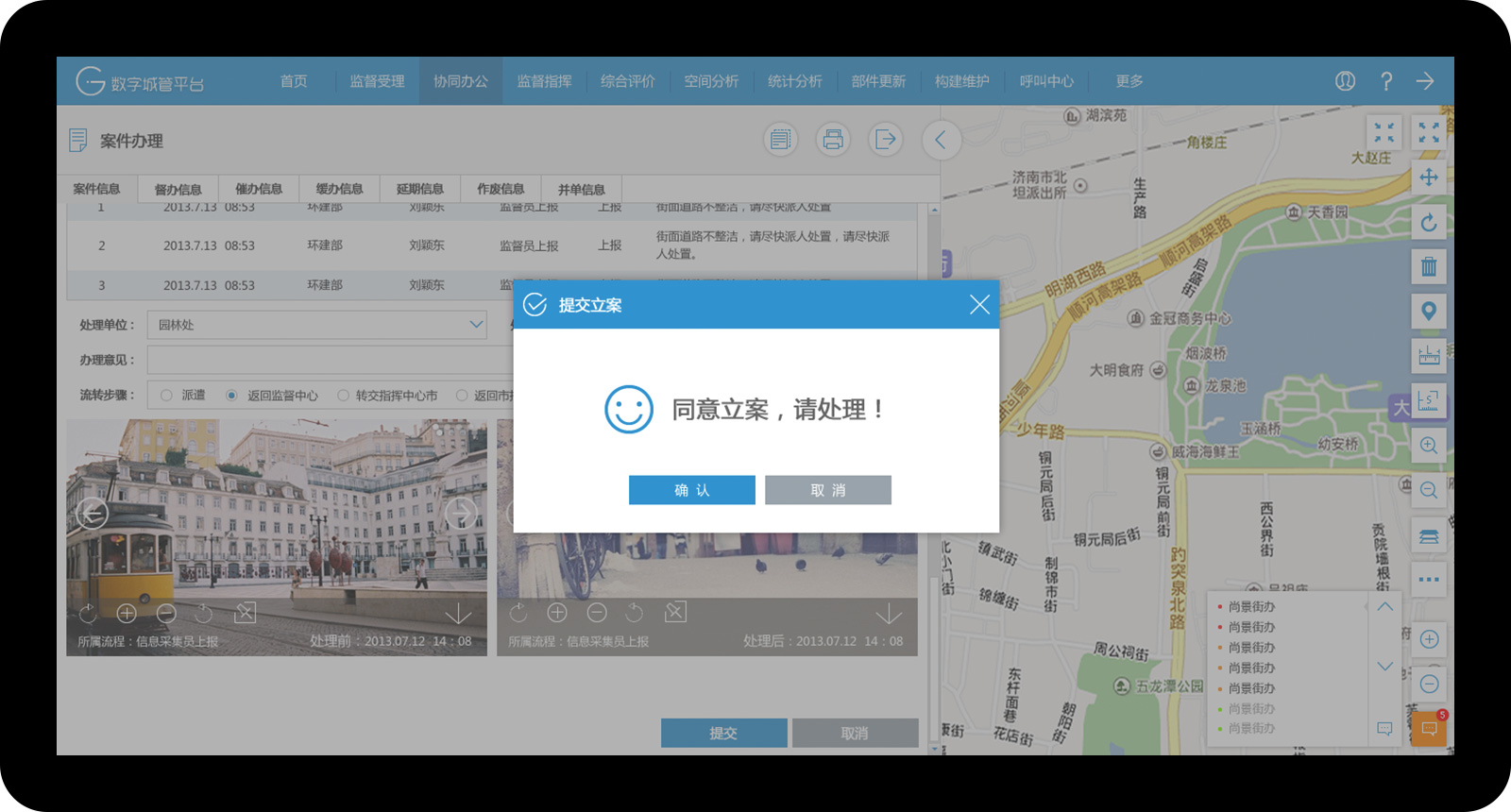Click the 数字城管平台 logo

[139, 81]
